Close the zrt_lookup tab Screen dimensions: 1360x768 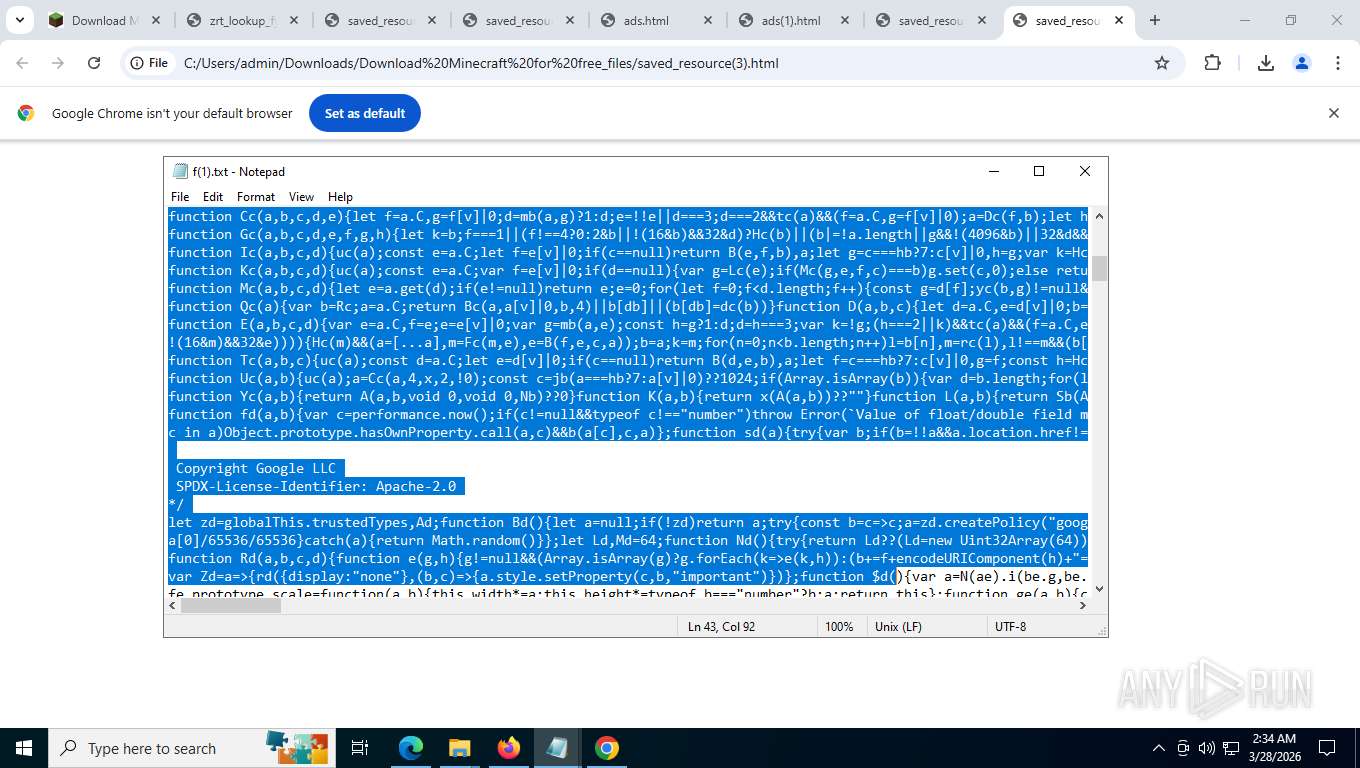click(x=292, y=20)
